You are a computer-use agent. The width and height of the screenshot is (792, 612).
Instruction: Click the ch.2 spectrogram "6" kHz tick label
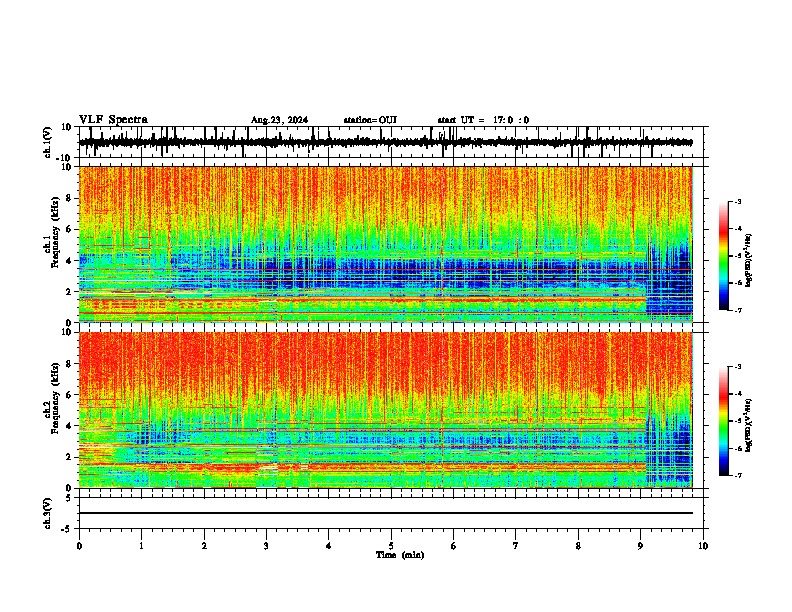tap(69, 395)
